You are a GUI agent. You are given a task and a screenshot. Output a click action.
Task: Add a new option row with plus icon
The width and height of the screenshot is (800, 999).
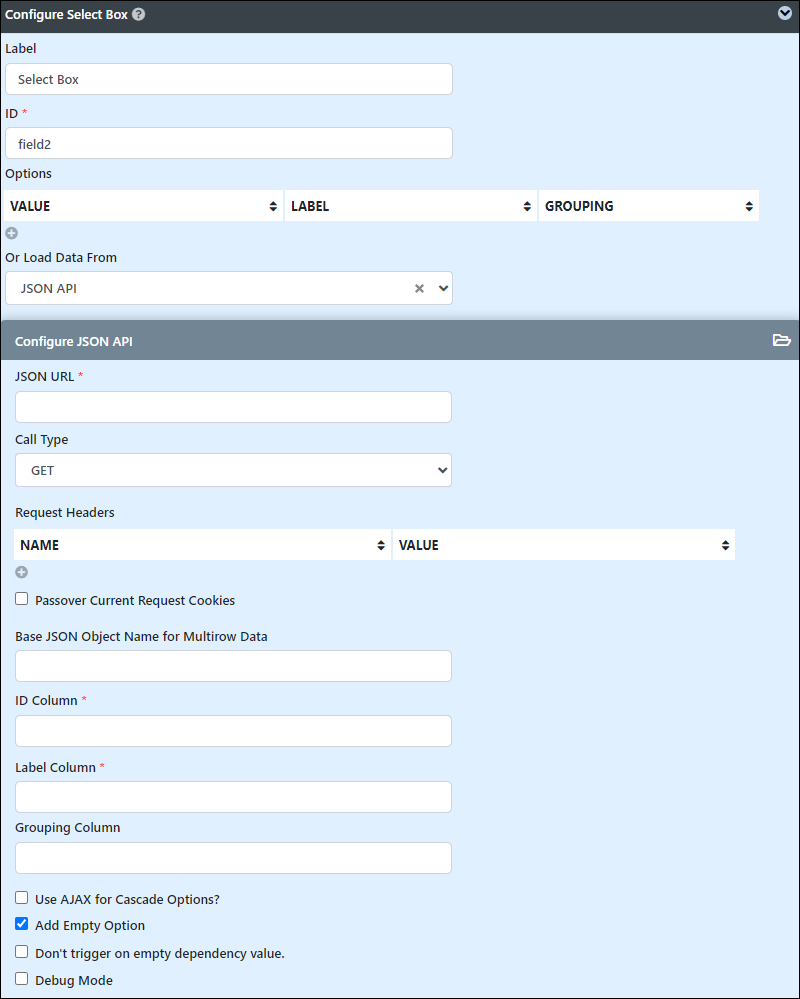(x=11, y=233)
